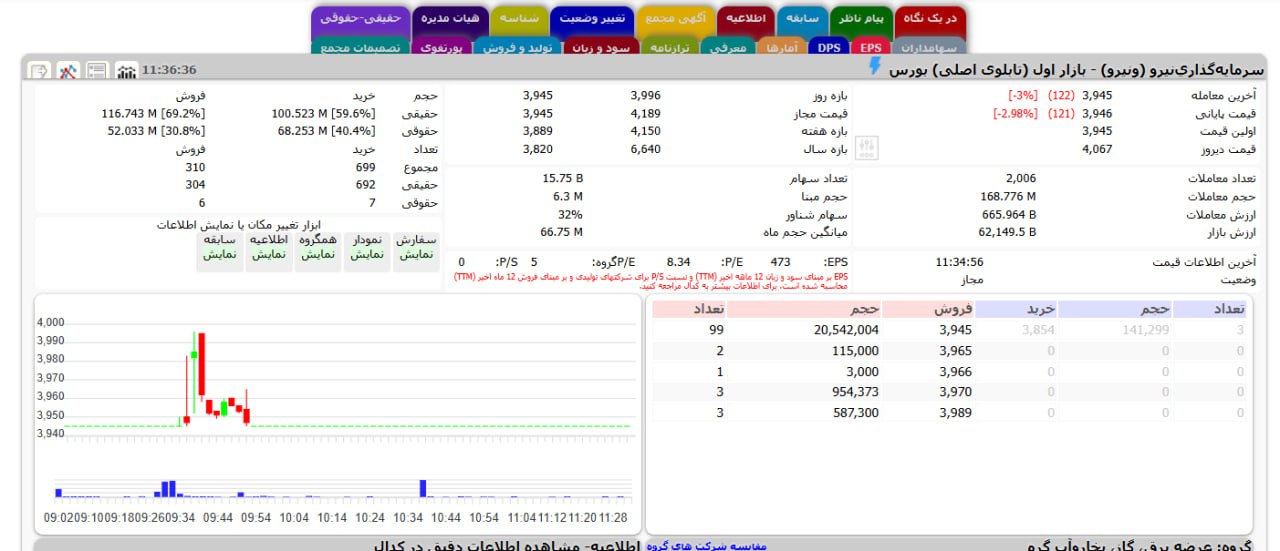Toggle نمایش under سفارش
The height and width of the screenshot is (551, 1280).
[416, 254]
